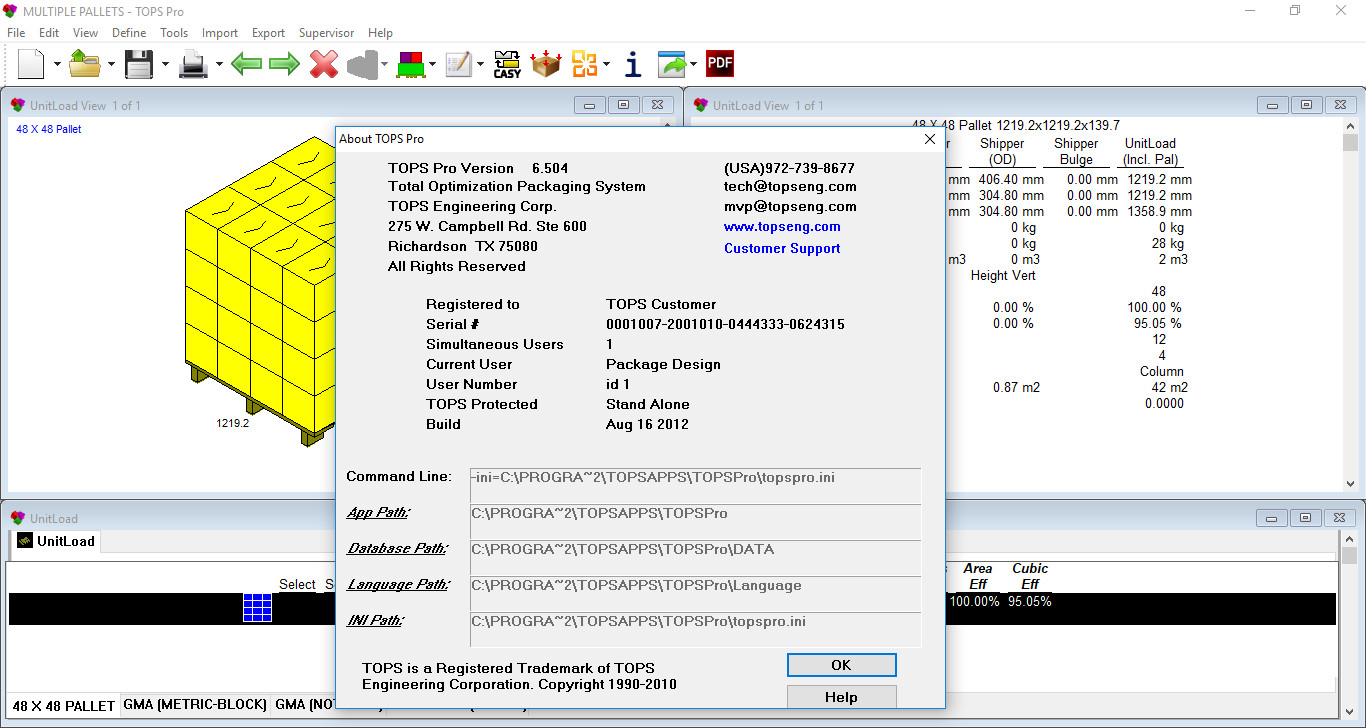Click the Area Eff column header
Screen dimensions: 1366x728
pyautogui.click(x=978, y=576)
